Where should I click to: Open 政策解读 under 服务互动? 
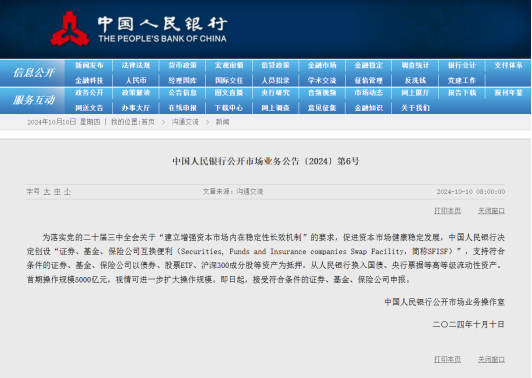point(136,93)
